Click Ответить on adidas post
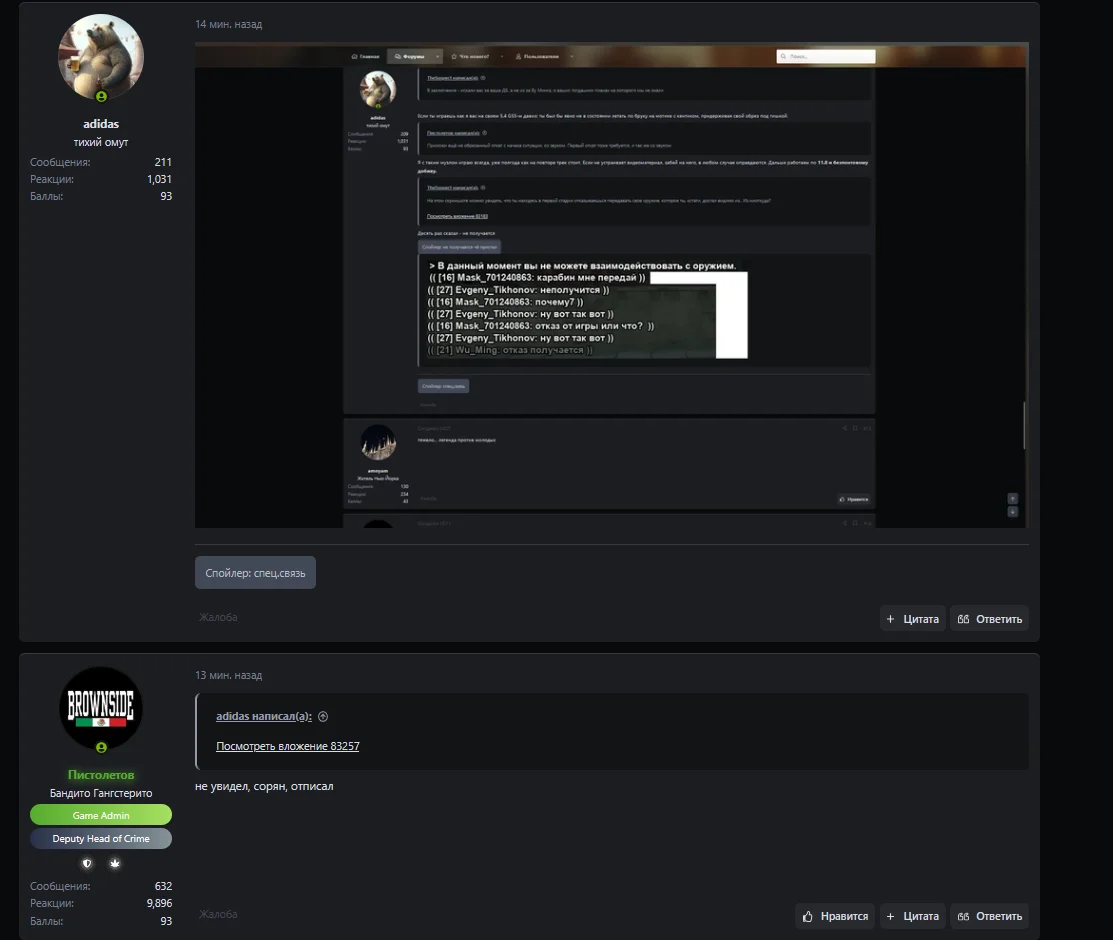The width and height of the screenshot is (1113, 940). click(x=989, y=618)
